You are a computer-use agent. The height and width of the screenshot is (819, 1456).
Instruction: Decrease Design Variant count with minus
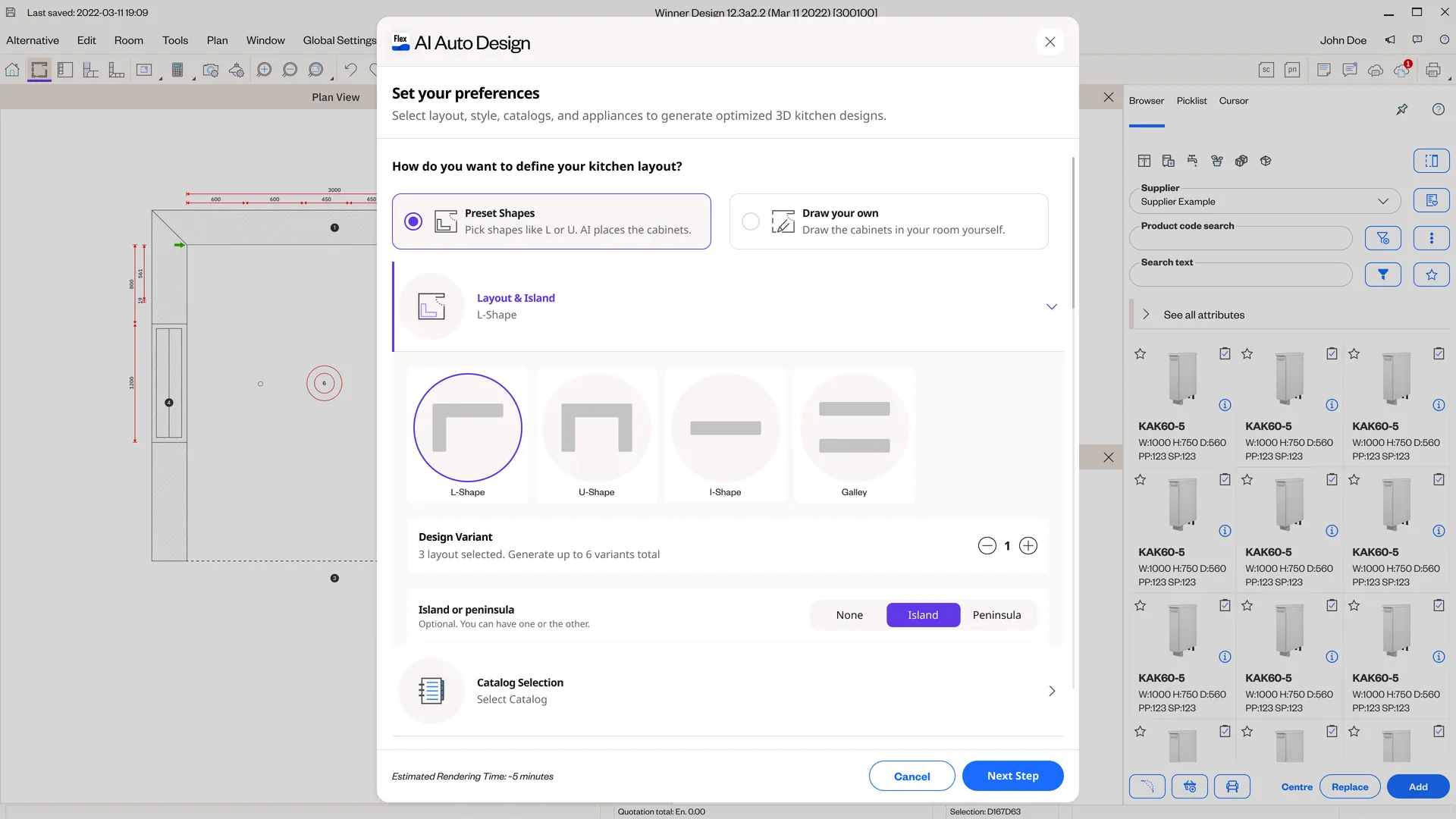(x=987, y=546)
